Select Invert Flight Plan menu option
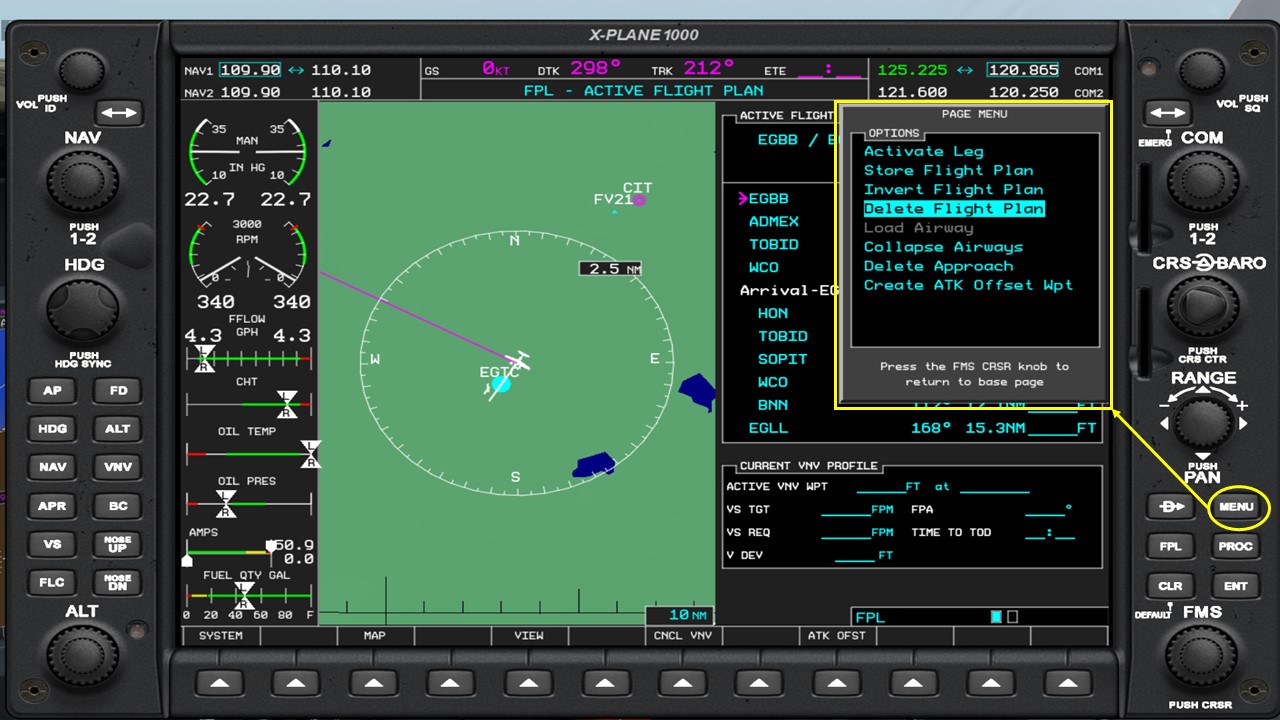Screen dimensions: 1280x720 [954, 190]
